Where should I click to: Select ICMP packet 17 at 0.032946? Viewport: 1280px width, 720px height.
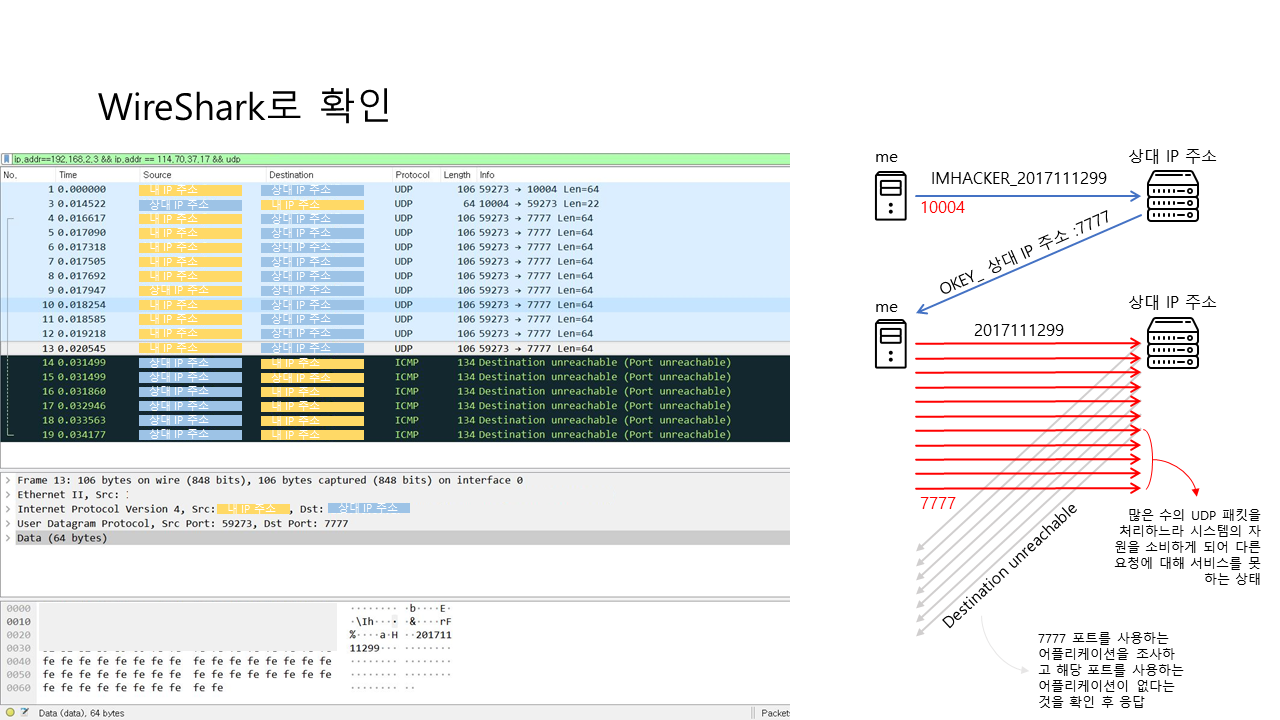(x=395, y=406)
